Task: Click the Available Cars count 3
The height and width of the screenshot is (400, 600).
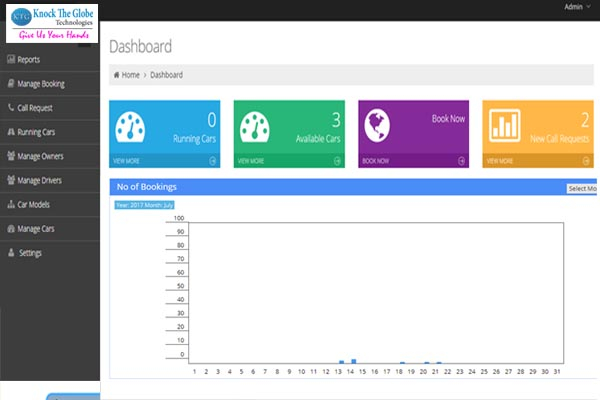Action: [336, 120]
